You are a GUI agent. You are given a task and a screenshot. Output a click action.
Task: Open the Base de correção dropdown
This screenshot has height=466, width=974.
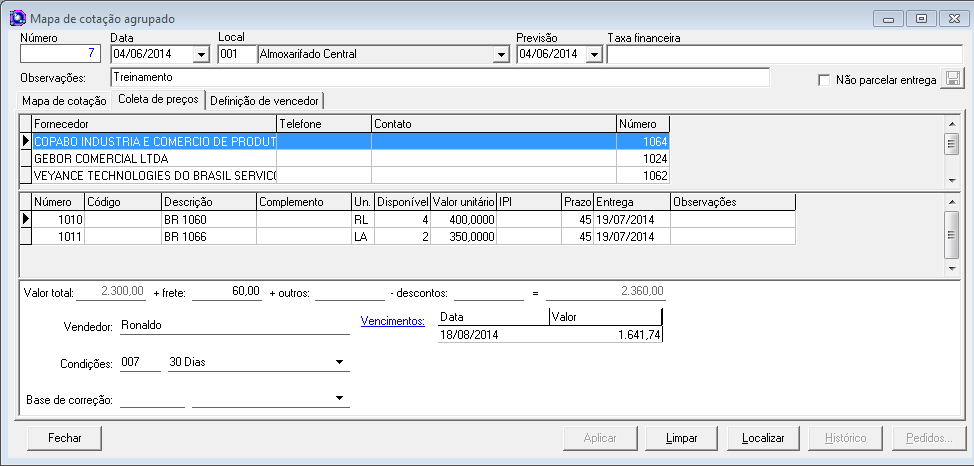point(340,399)
